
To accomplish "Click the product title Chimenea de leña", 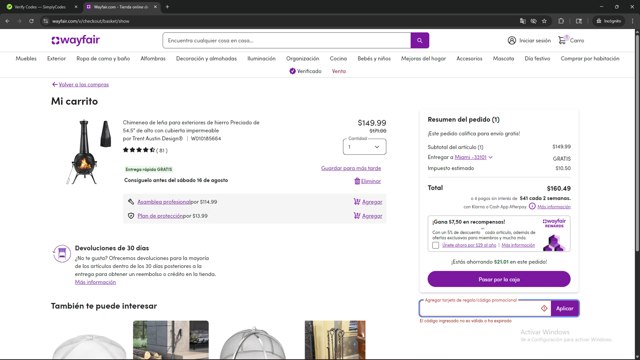I will tap(191, 126).
